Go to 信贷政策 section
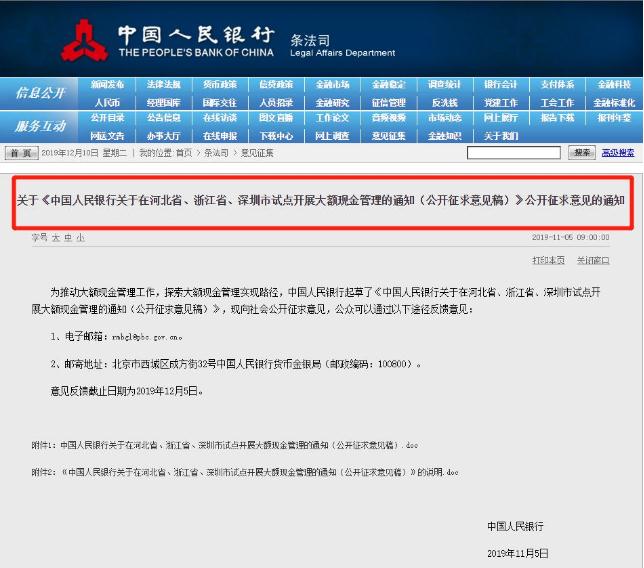This screenshot has width=644, height=568. [x=276, y=85]
